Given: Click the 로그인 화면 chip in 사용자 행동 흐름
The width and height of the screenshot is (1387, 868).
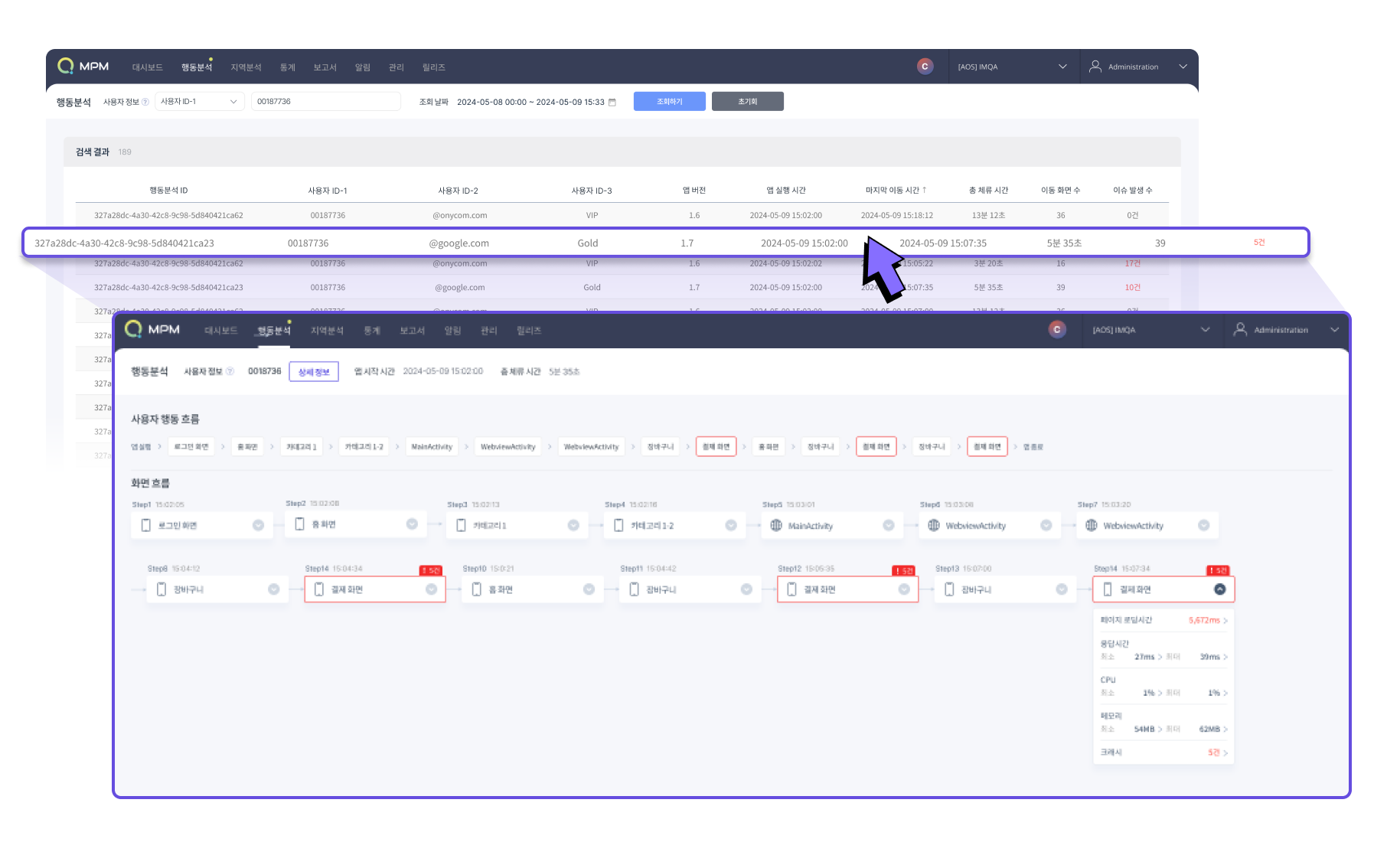Looking at the screenshot, I should pyautogui.click(x=191, y=446).
